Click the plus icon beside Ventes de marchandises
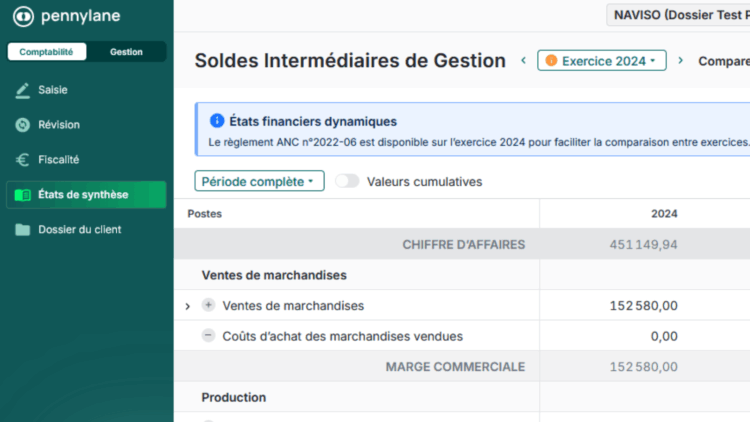 (208, 305)
